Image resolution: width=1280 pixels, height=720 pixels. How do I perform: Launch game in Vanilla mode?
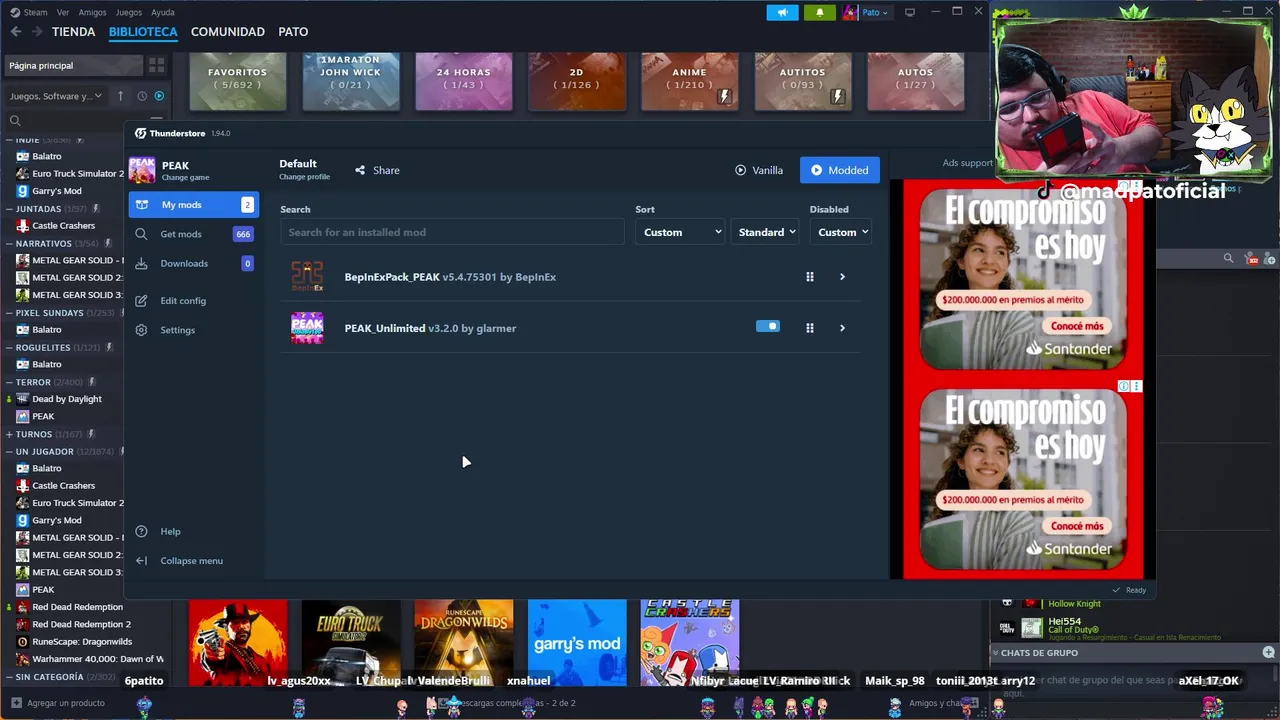(759, 170)
